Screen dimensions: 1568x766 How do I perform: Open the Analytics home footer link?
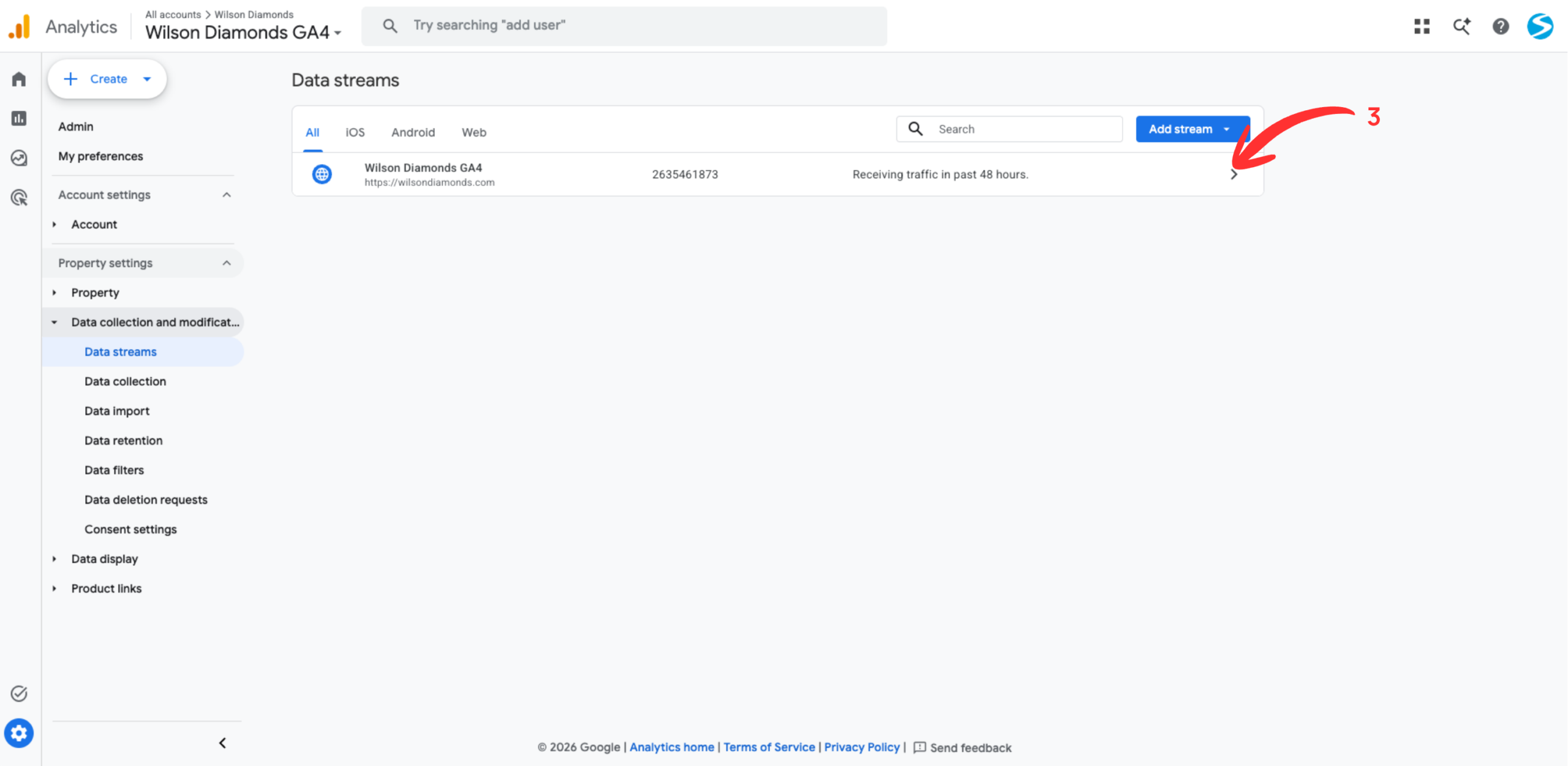tap(672, 747)
